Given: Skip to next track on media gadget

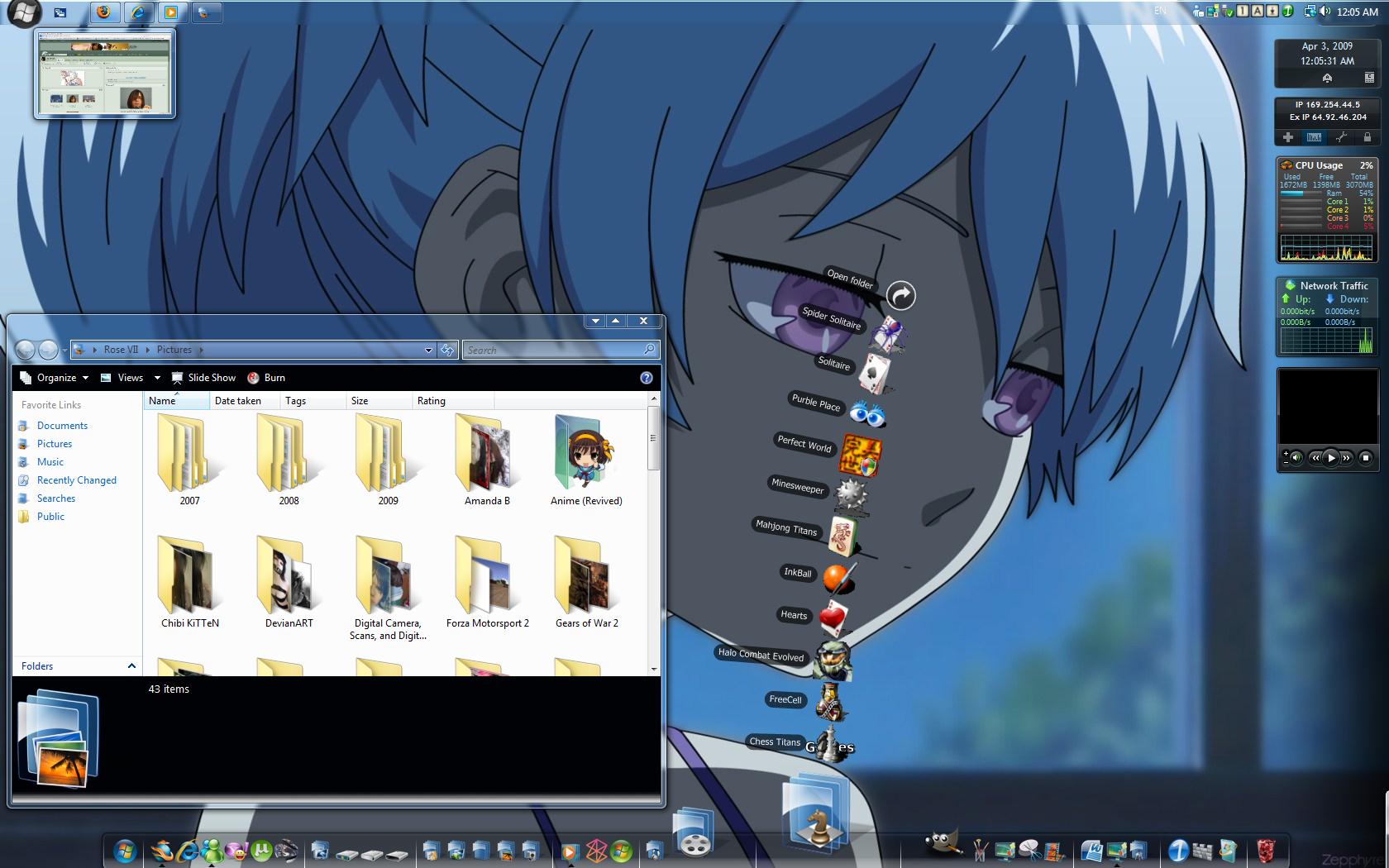Looking at the screenshot, I should (x=1347, y=457).
